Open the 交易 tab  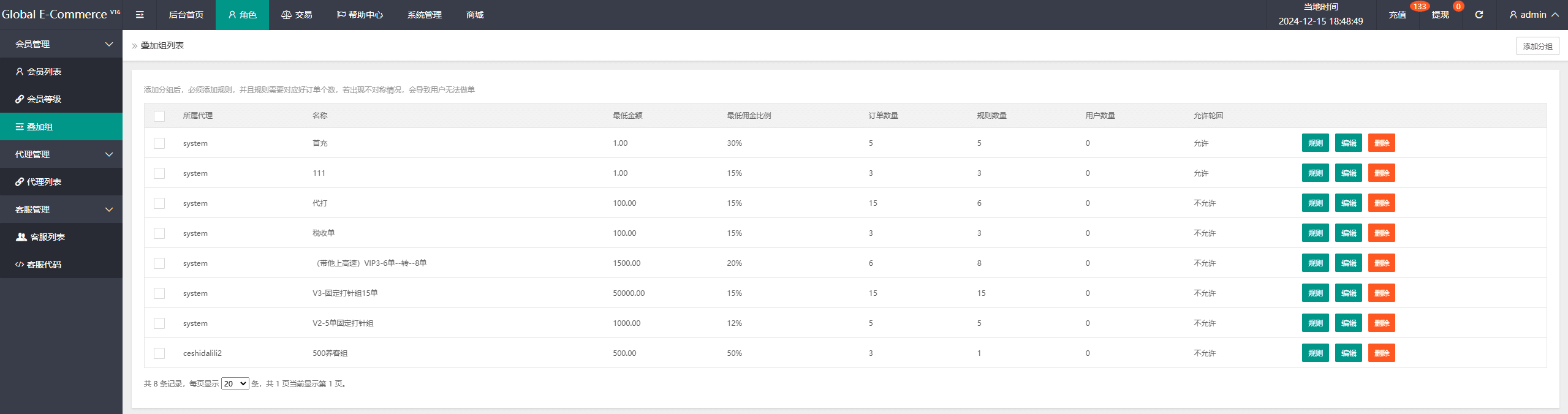point(297,15)
